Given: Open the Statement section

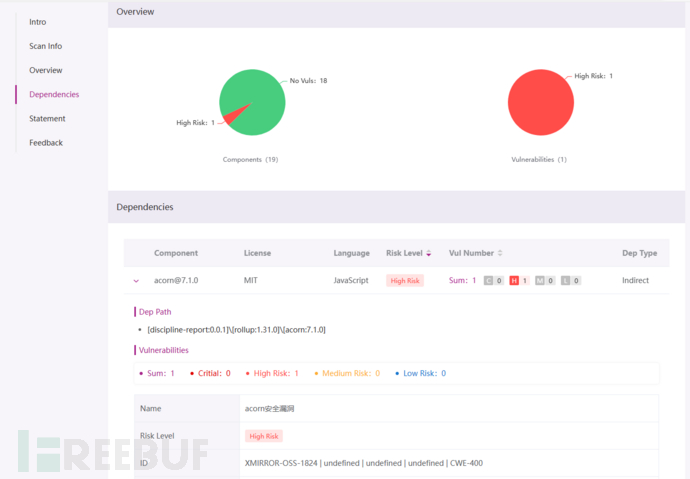Looking at the screenshot, I should [x=47, y=119].
